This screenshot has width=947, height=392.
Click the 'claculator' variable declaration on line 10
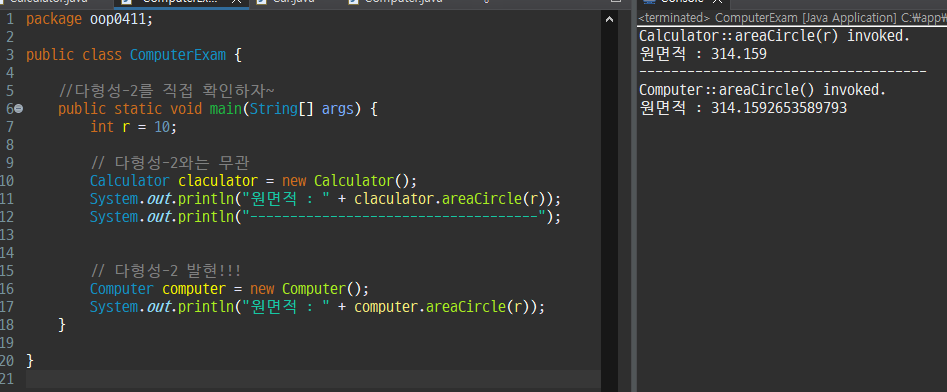click(x=218, y=181)
